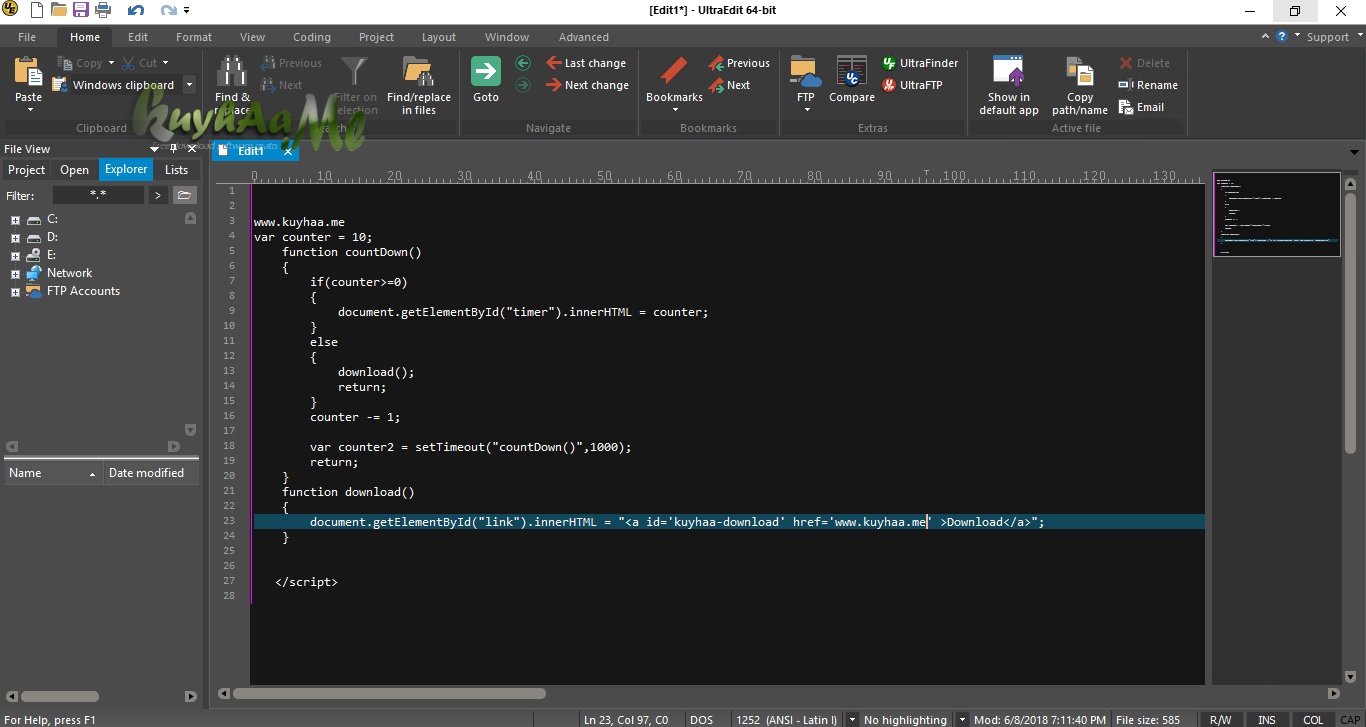Open the 1252 ANSI encoding dropdown
1366x727 pixels.
[852, 720]
